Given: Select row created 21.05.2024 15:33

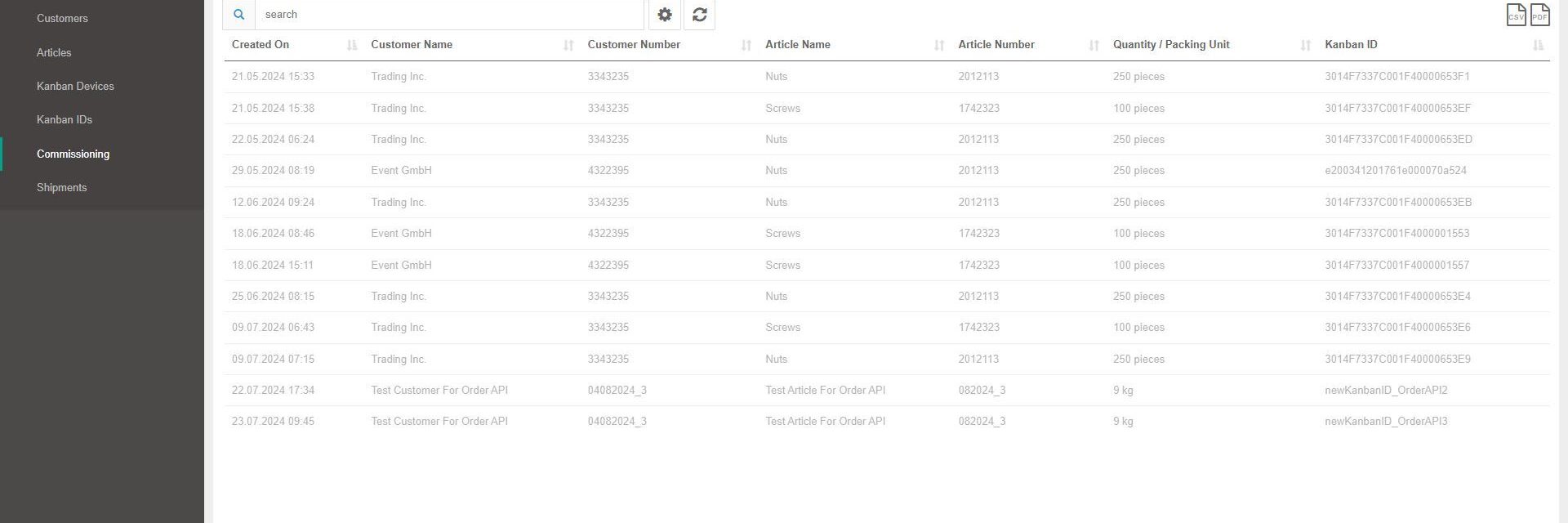Looking at the screenshot, I should (886, 77).
